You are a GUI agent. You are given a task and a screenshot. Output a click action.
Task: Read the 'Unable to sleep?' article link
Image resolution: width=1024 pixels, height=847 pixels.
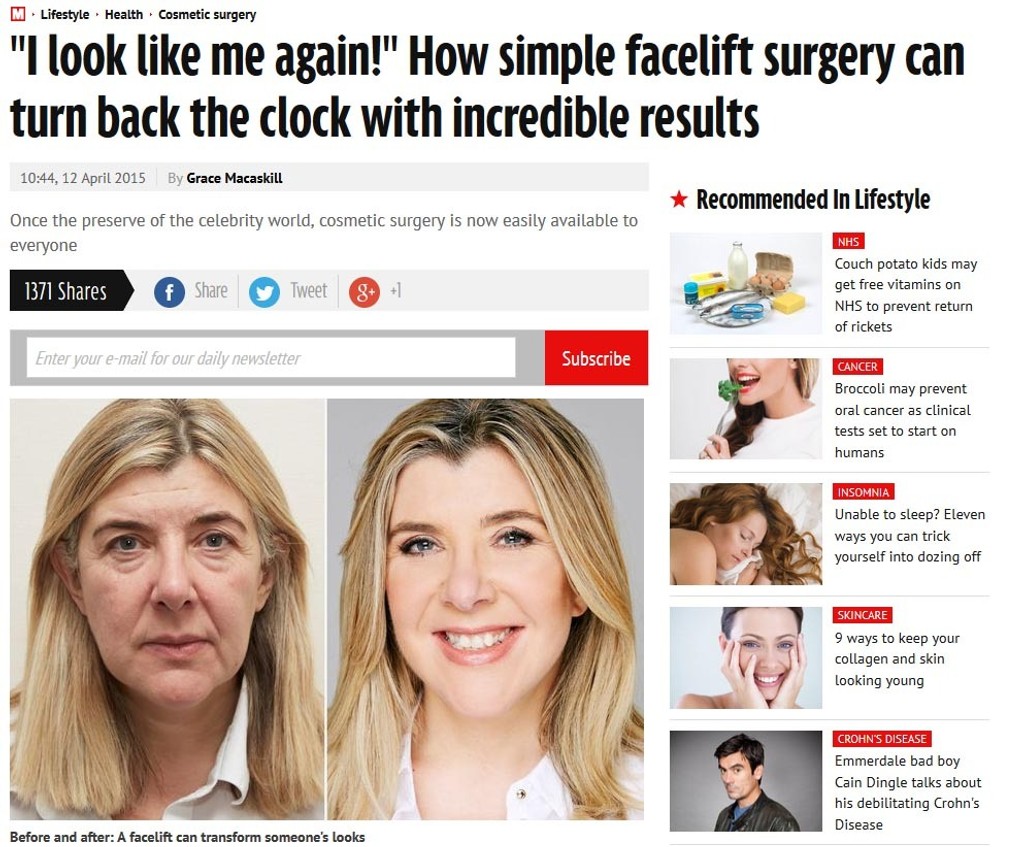click(909, 535)
